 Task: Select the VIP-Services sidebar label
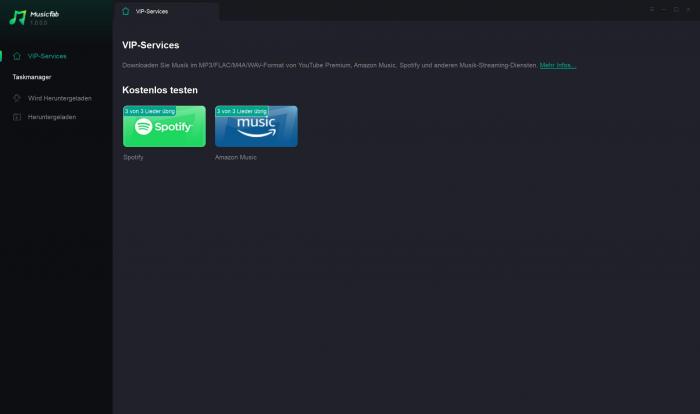(47, 56)
